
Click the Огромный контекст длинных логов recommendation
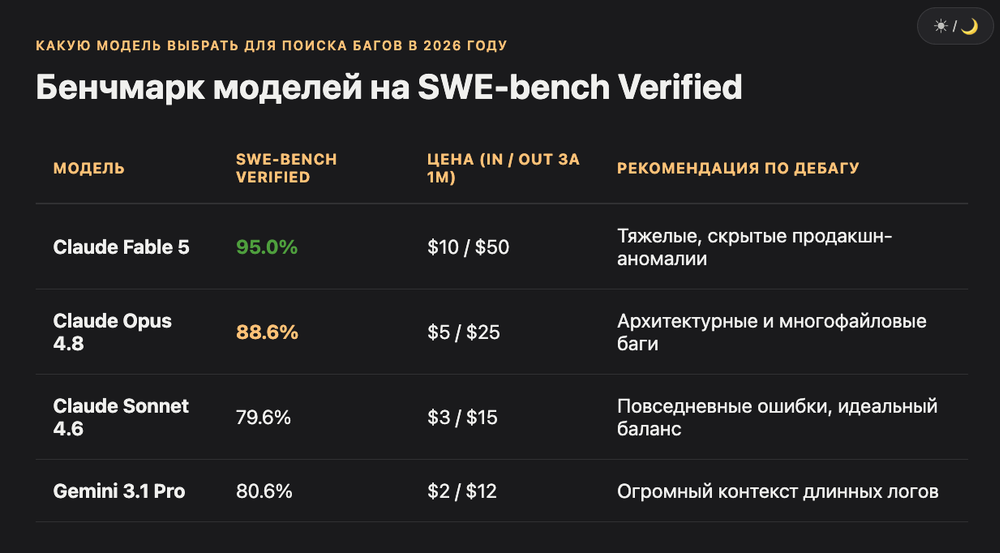(x=777, y=491)
